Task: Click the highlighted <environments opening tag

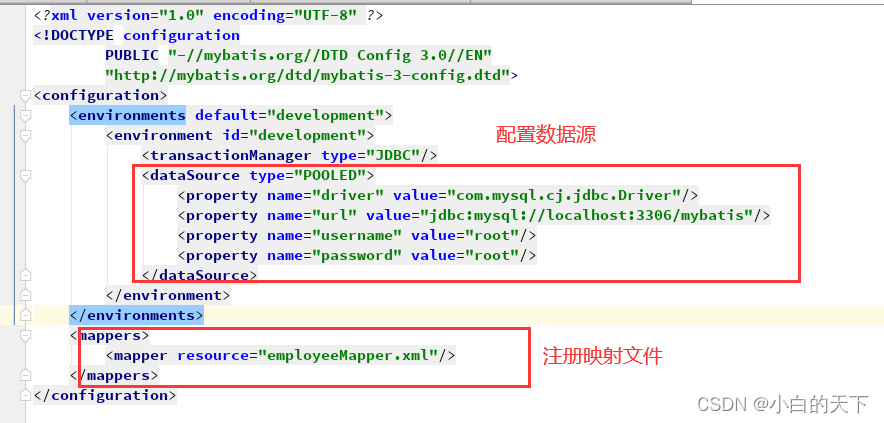Action: click(127, 116)
